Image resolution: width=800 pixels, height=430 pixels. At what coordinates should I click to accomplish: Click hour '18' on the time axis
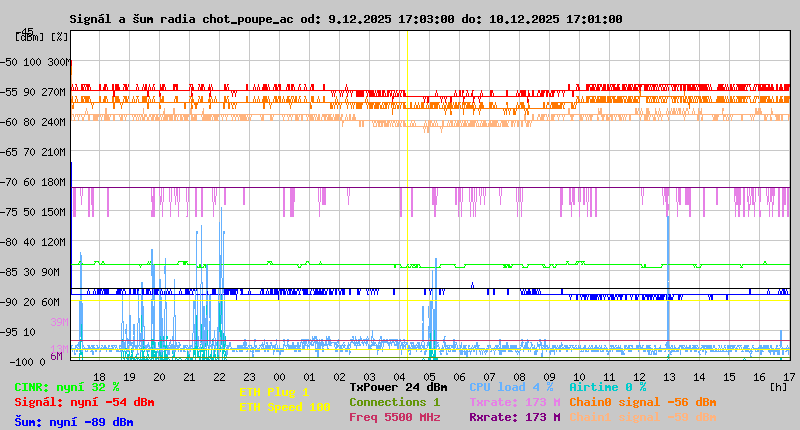coord(99,377)
